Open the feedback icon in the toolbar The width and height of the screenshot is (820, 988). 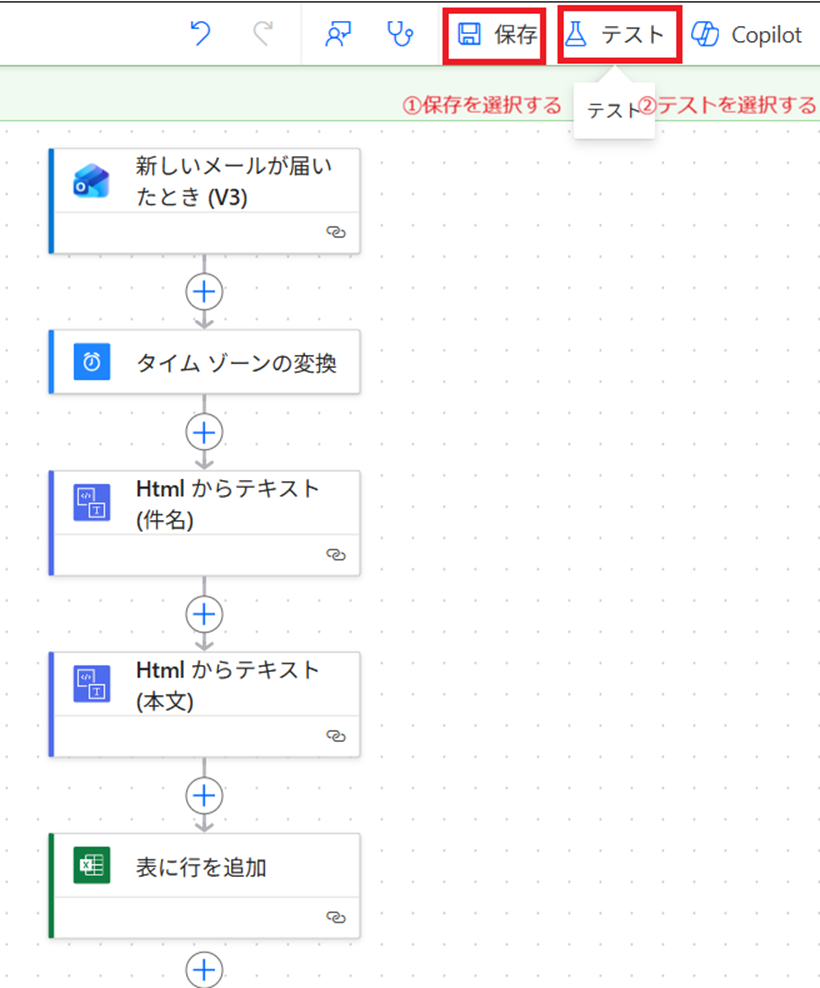pos(337,35)
